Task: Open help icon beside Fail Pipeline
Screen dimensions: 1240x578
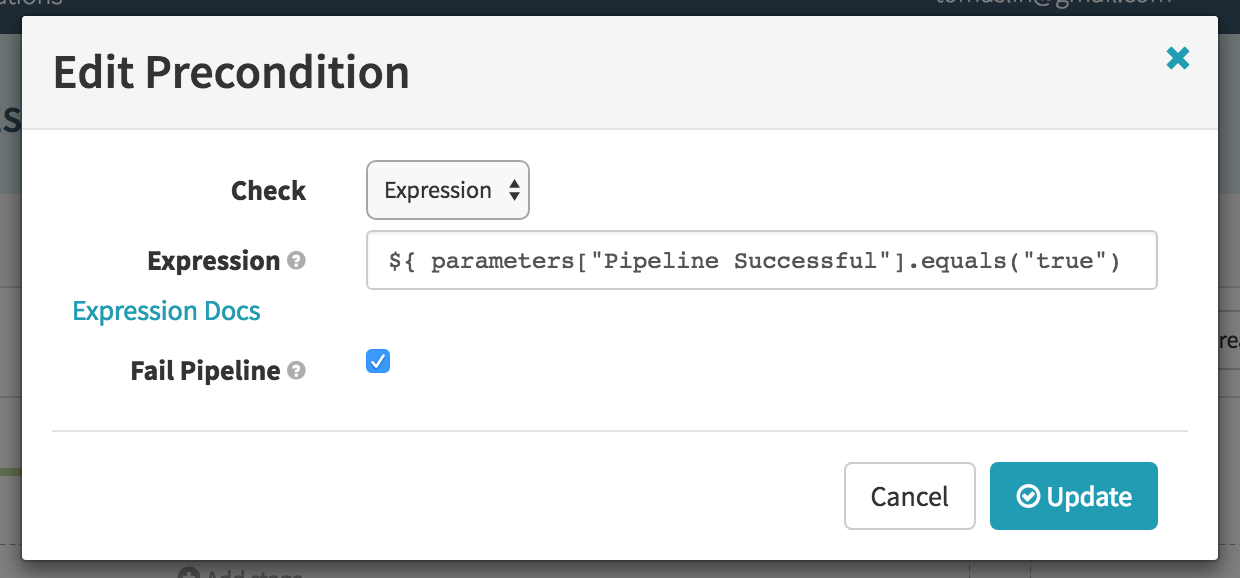Action: pyautogui.click(x=296, y=371)
